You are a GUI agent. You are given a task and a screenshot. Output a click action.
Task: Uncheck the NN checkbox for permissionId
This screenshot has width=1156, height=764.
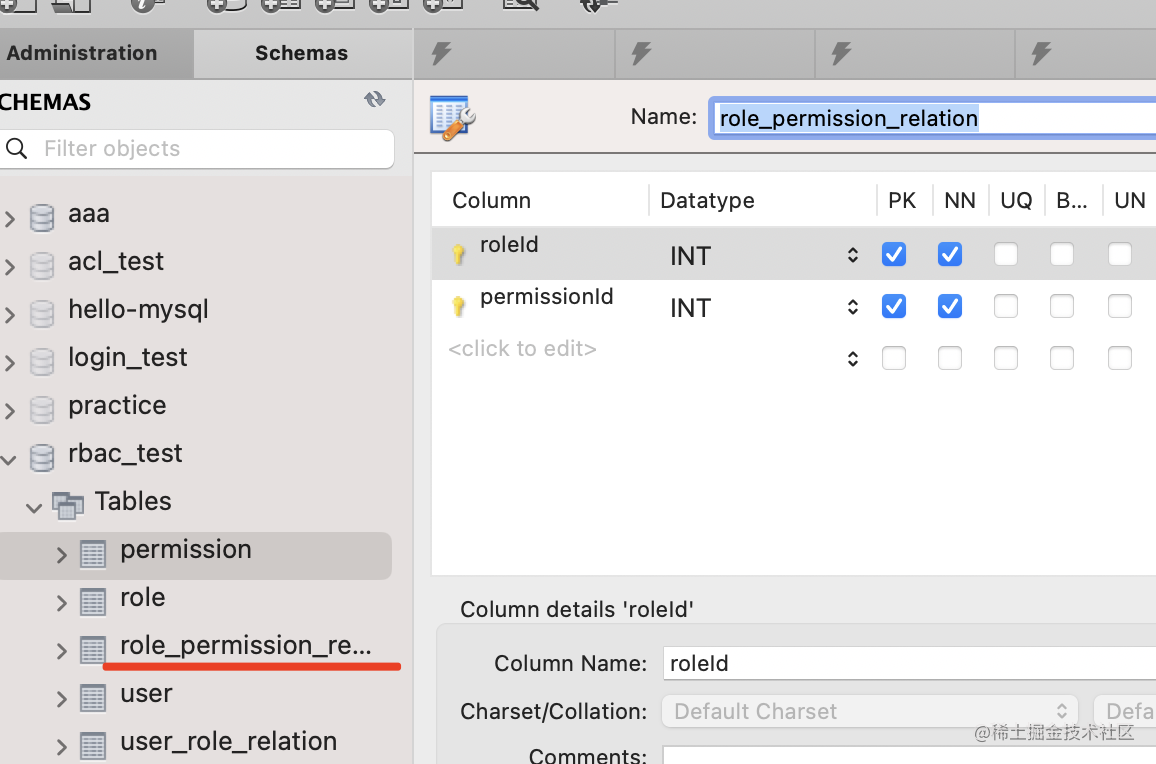pyautogui.click(x=950, y=307)
